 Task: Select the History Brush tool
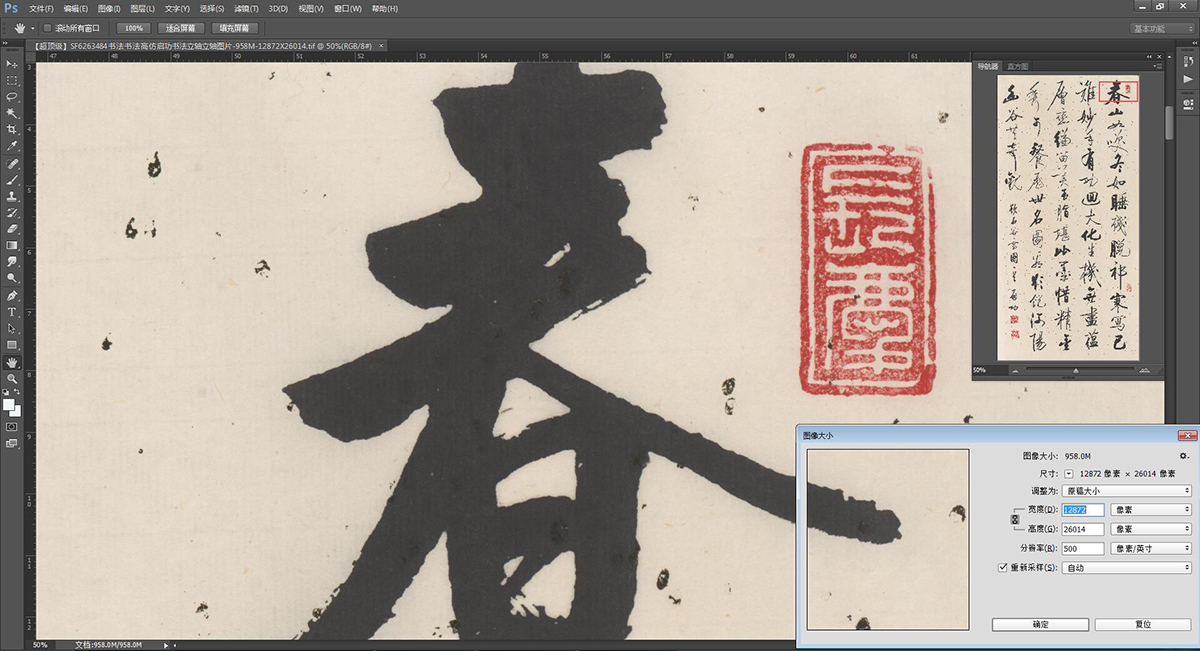coord(12,213)
